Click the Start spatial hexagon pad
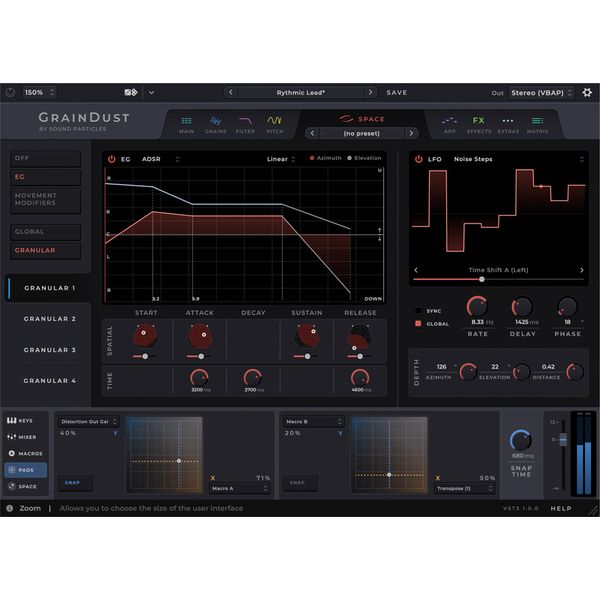The image size is (600, 600). click(145, 336)
